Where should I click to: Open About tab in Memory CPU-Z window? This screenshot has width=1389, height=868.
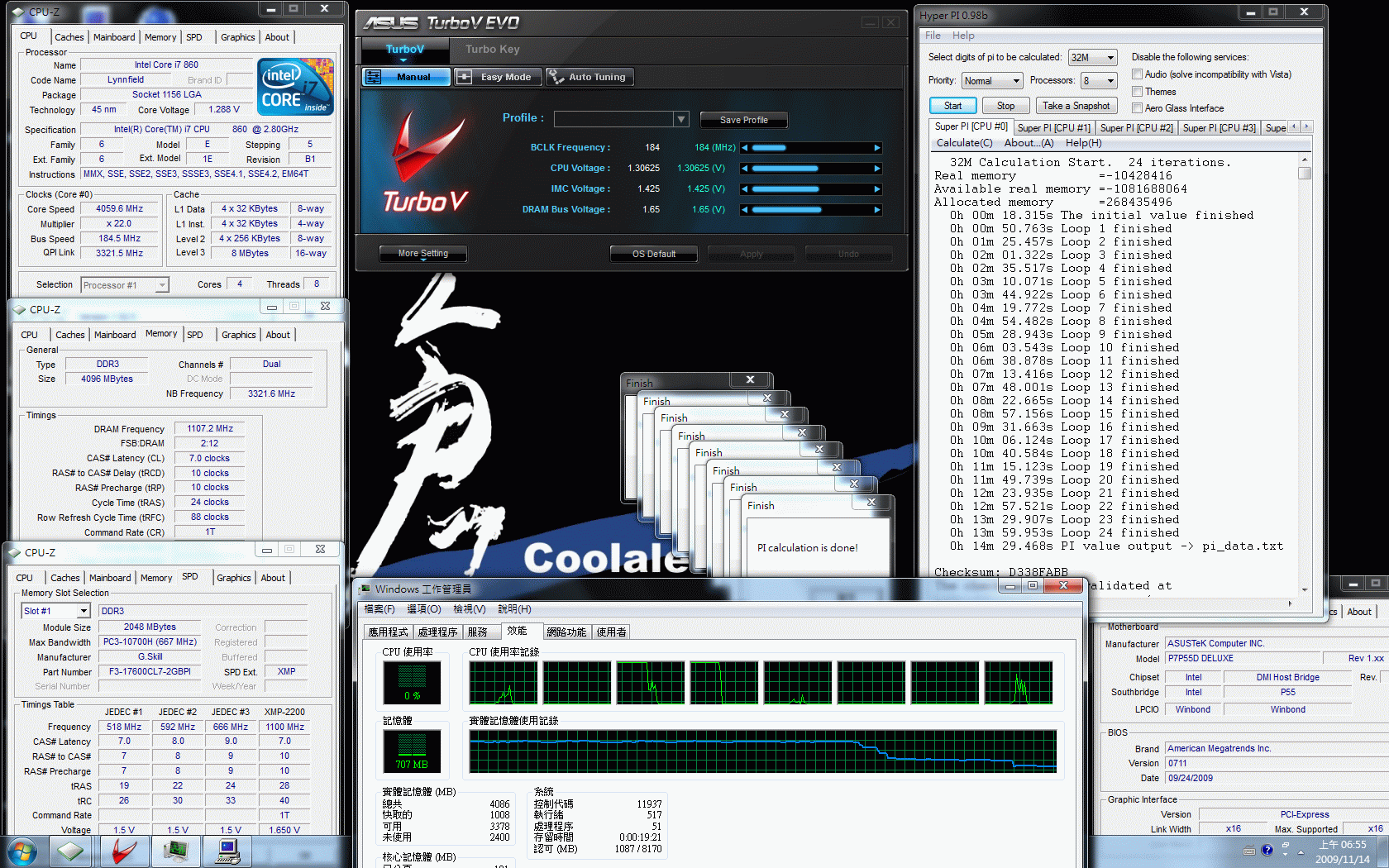click(278, 335)
